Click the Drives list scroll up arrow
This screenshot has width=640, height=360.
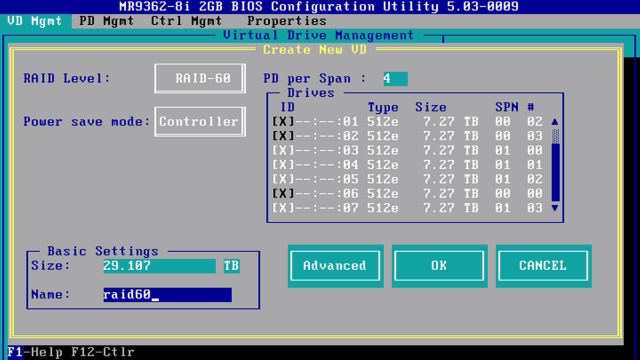[555, 122]
